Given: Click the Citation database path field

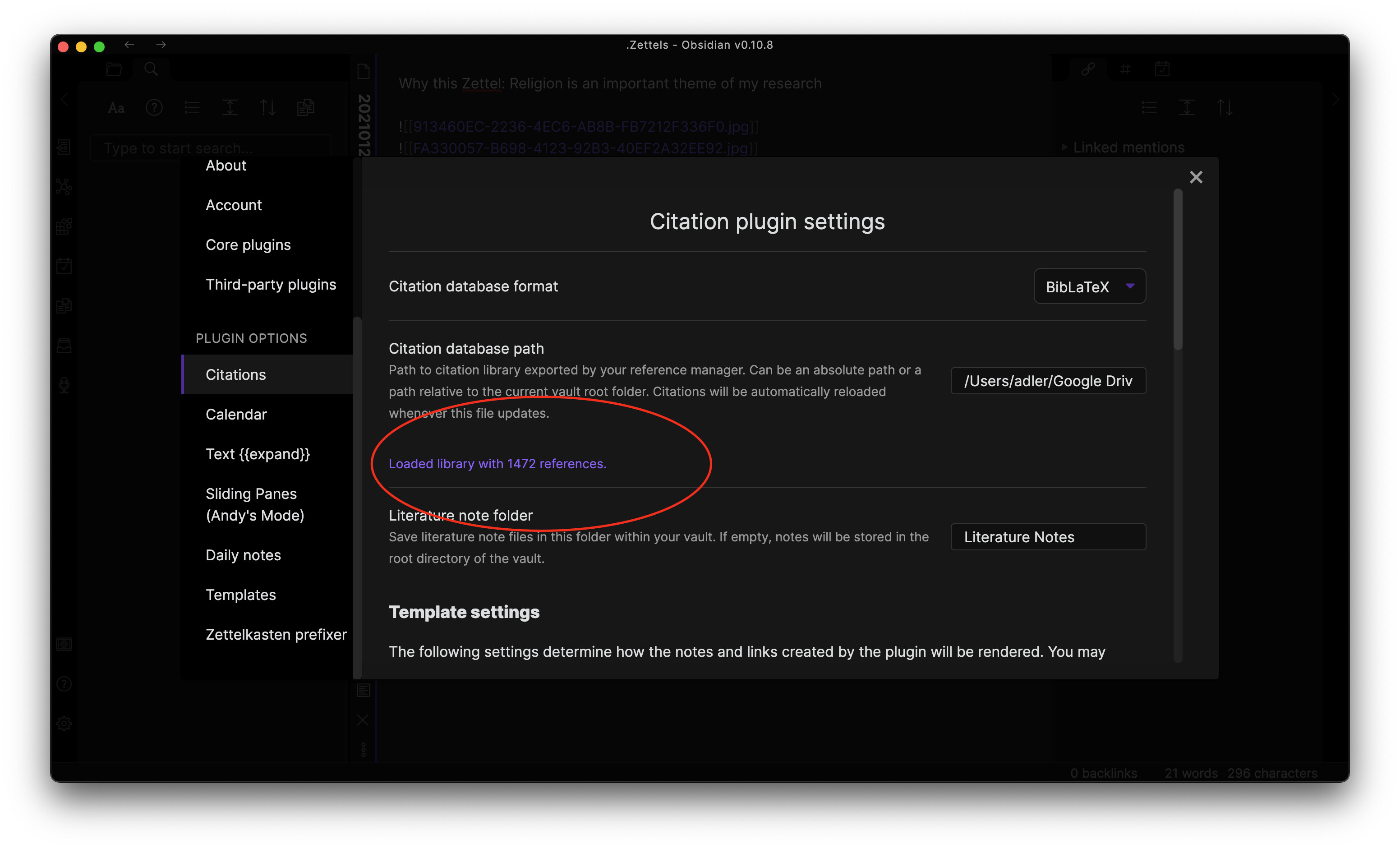Looking at the screenshot, I should click(x=1048, y=381).
